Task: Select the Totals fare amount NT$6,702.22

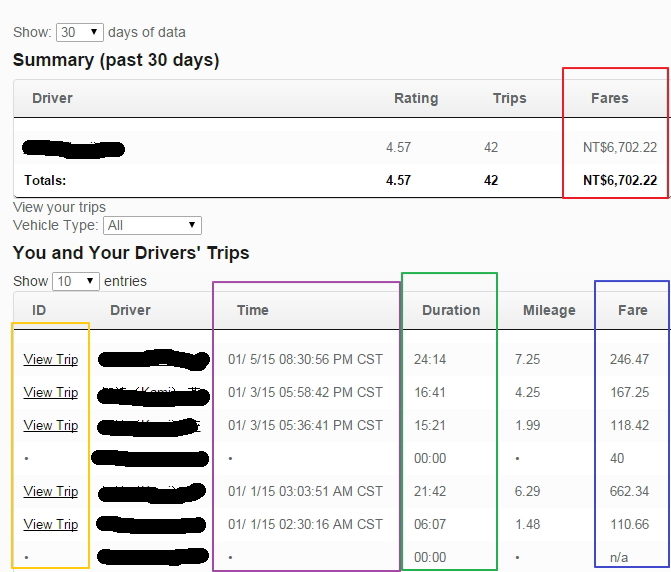Action: (619, 181)
